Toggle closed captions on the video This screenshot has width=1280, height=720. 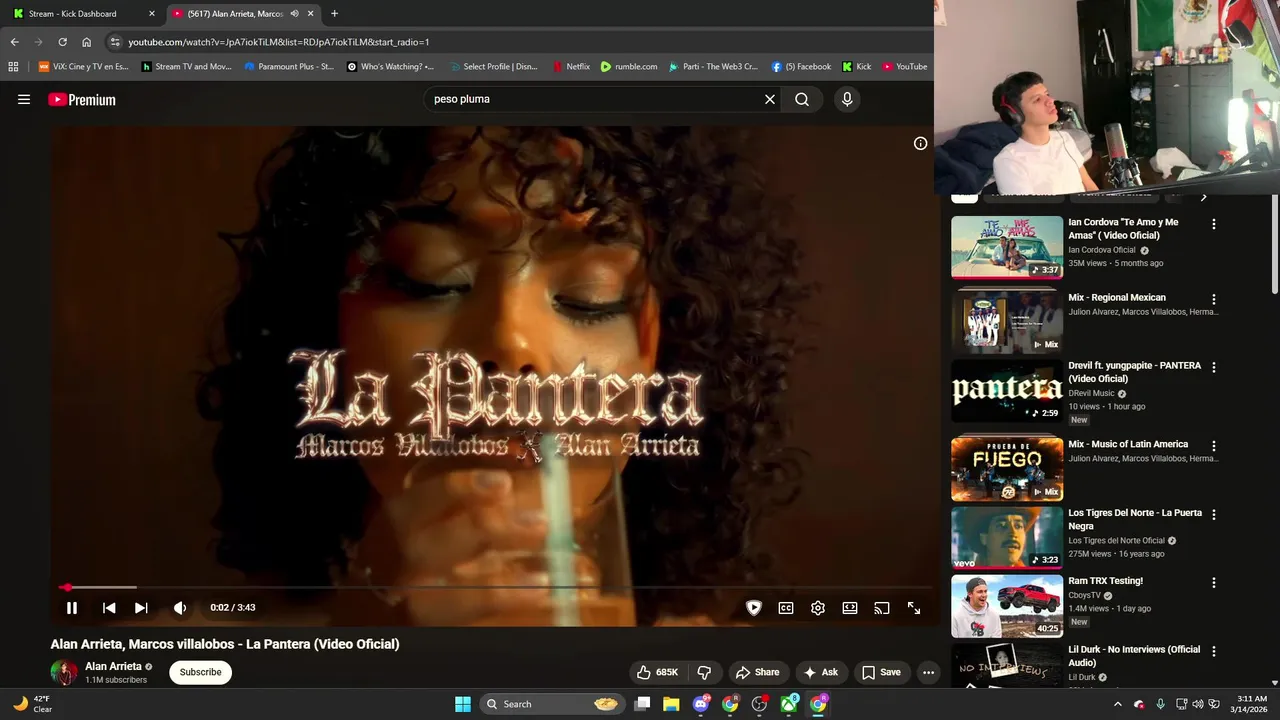coord(786,608)
